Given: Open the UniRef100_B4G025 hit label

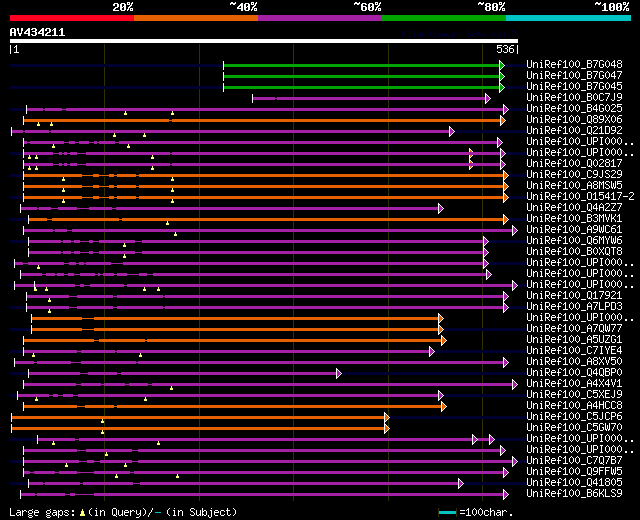Looking at the screenshot, I should (x=574, y=109).
